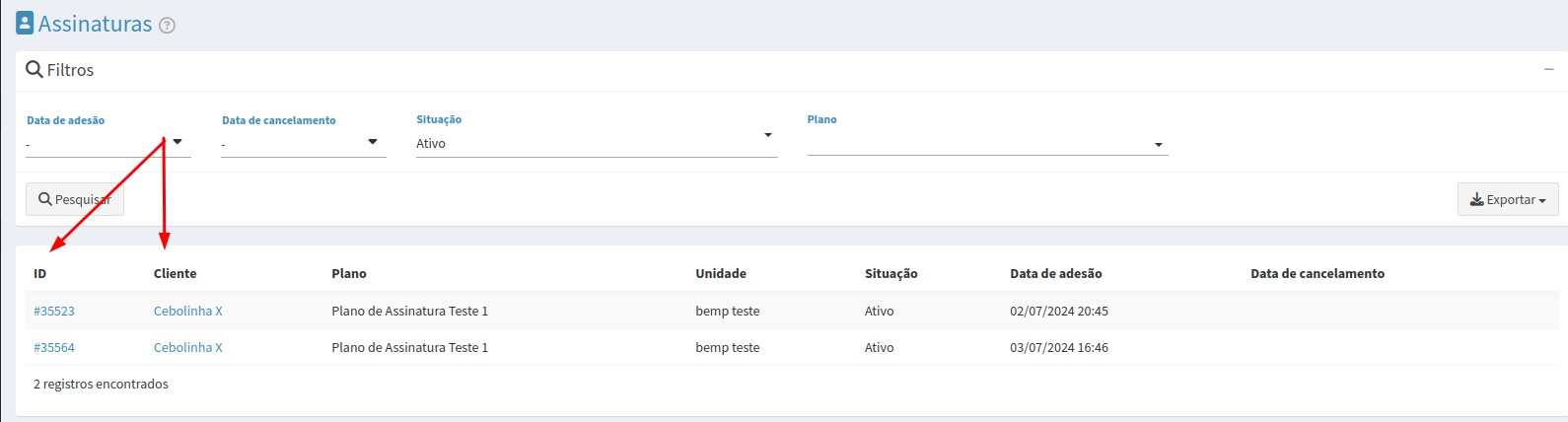The width and height of the screenshot is (1568, 422).
Task: Click the Cliente column header
Action: coord(176,273)
